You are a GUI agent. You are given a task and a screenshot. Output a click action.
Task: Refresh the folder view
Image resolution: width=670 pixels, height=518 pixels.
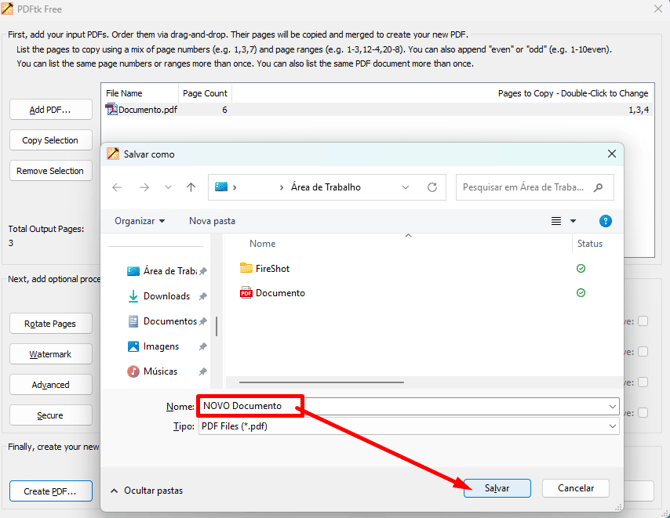432,187
